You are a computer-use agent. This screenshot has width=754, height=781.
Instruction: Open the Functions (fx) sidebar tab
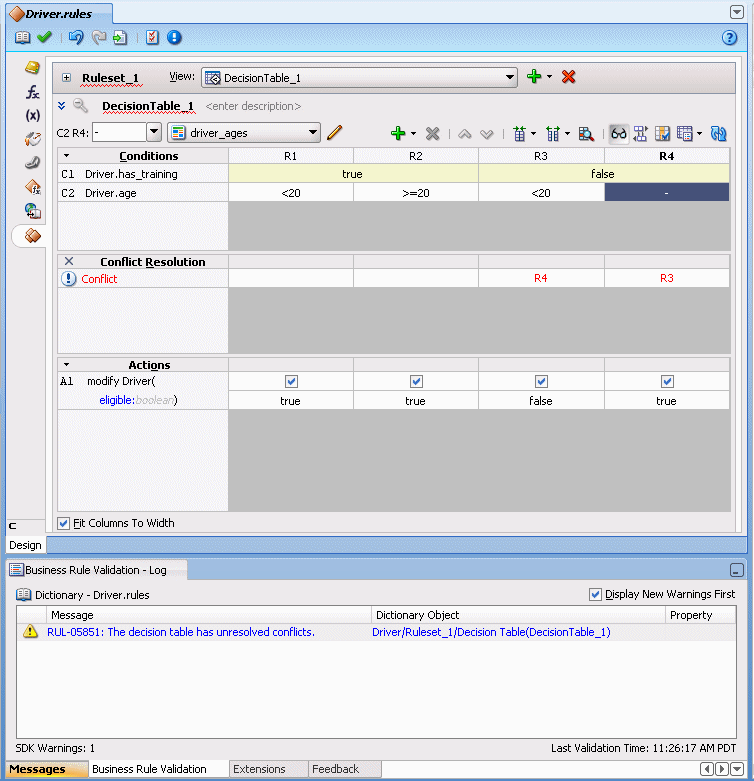32,92
